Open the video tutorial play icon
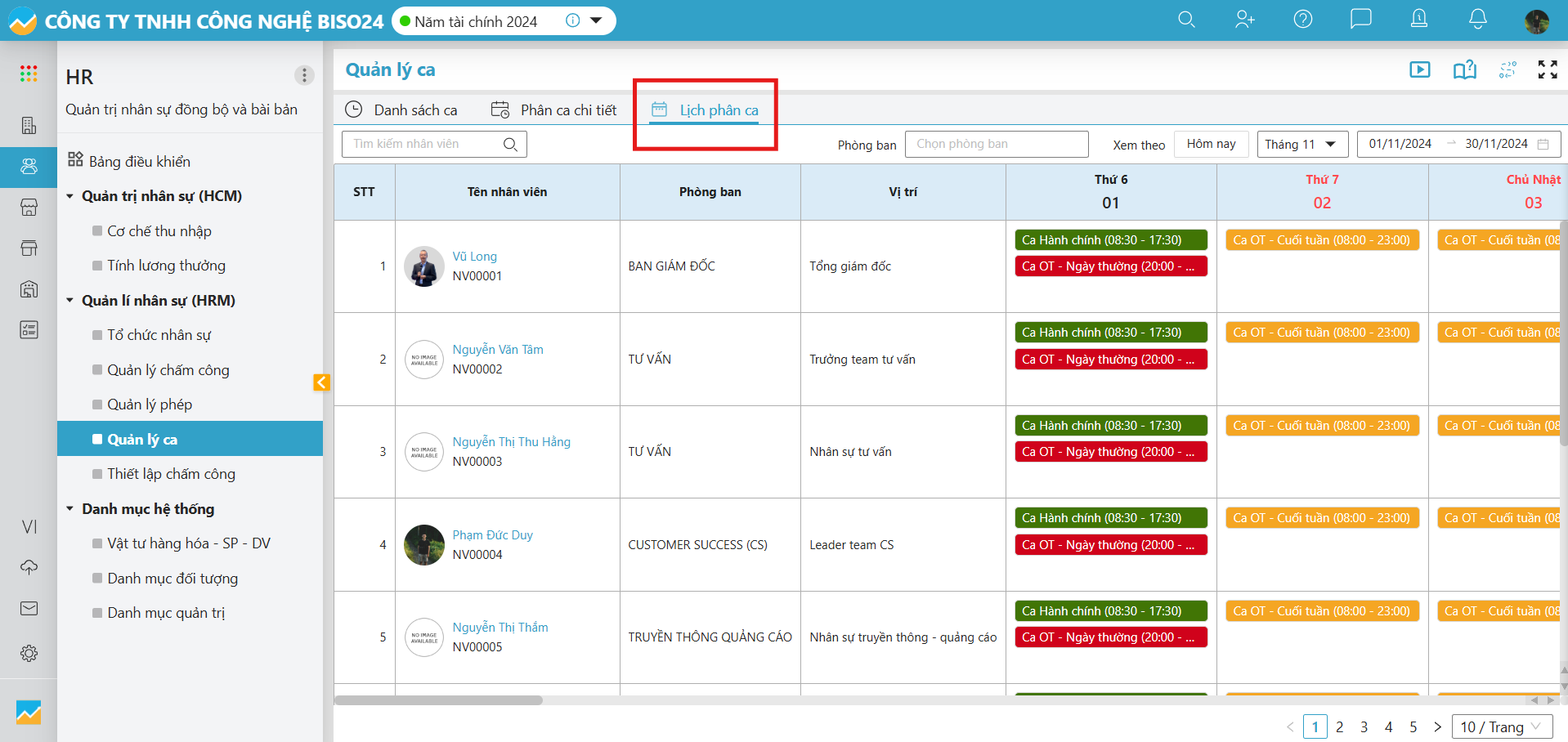The height and width of the screenshot is (742, 1568). tap(1419, 70)
